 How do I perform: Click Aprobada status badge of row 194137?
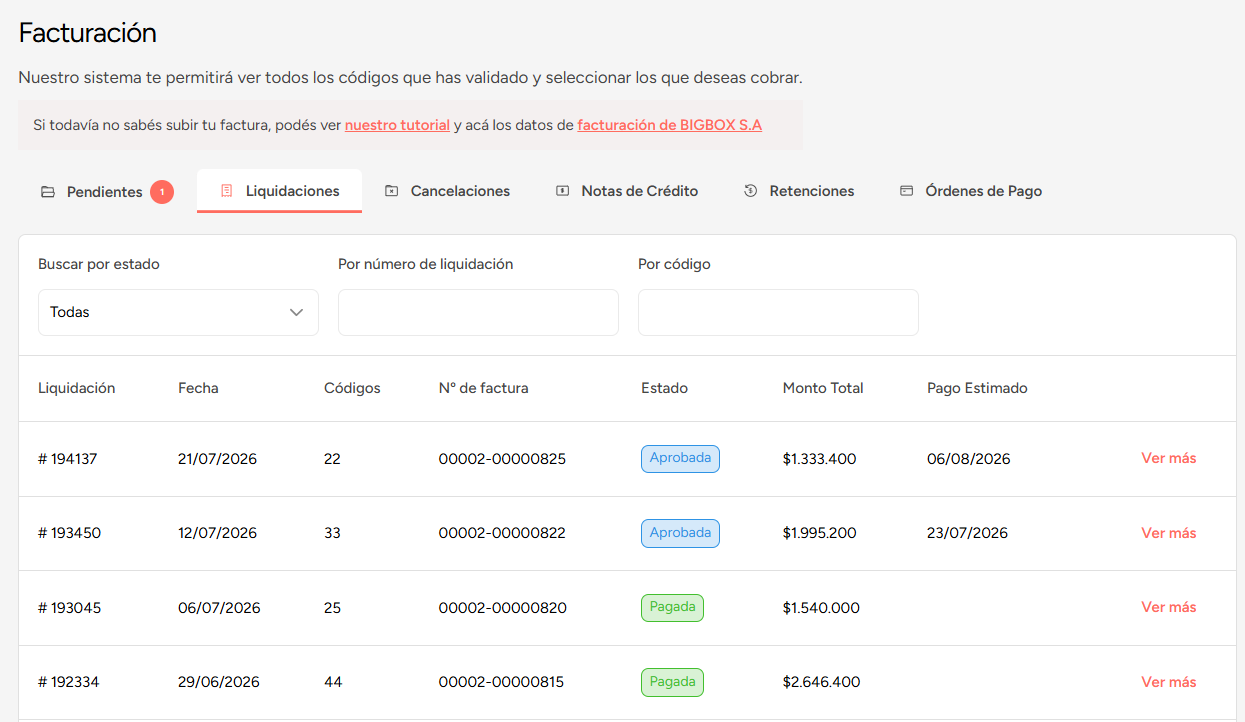pyautogui.click(x=680, y=458)
